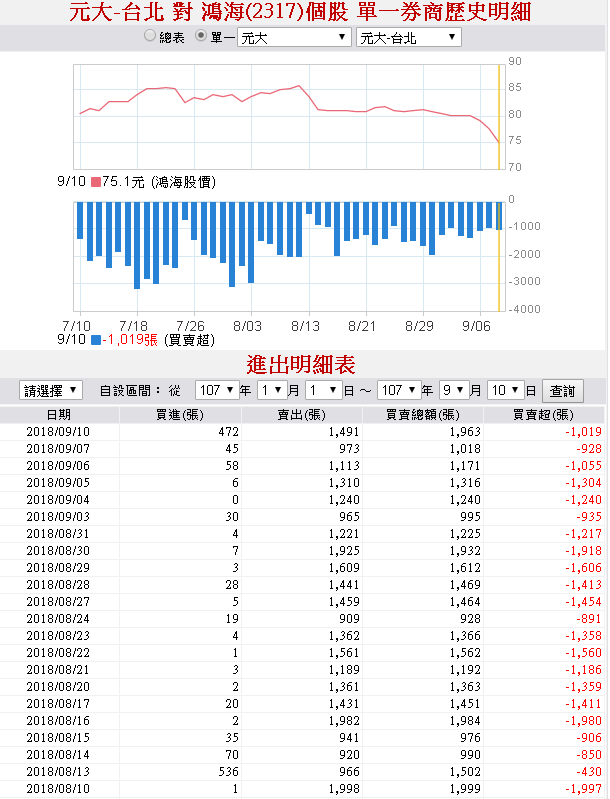Open the 元大-台北 branch dropdown
The image size is (610, 799).
(x=409, y=37)
